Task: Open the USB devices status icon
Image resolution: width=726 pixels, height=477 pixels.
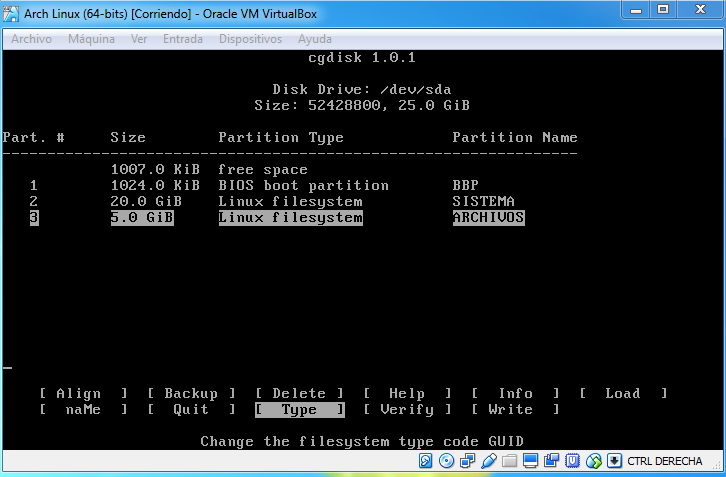Action: click(x=489, y=461)
